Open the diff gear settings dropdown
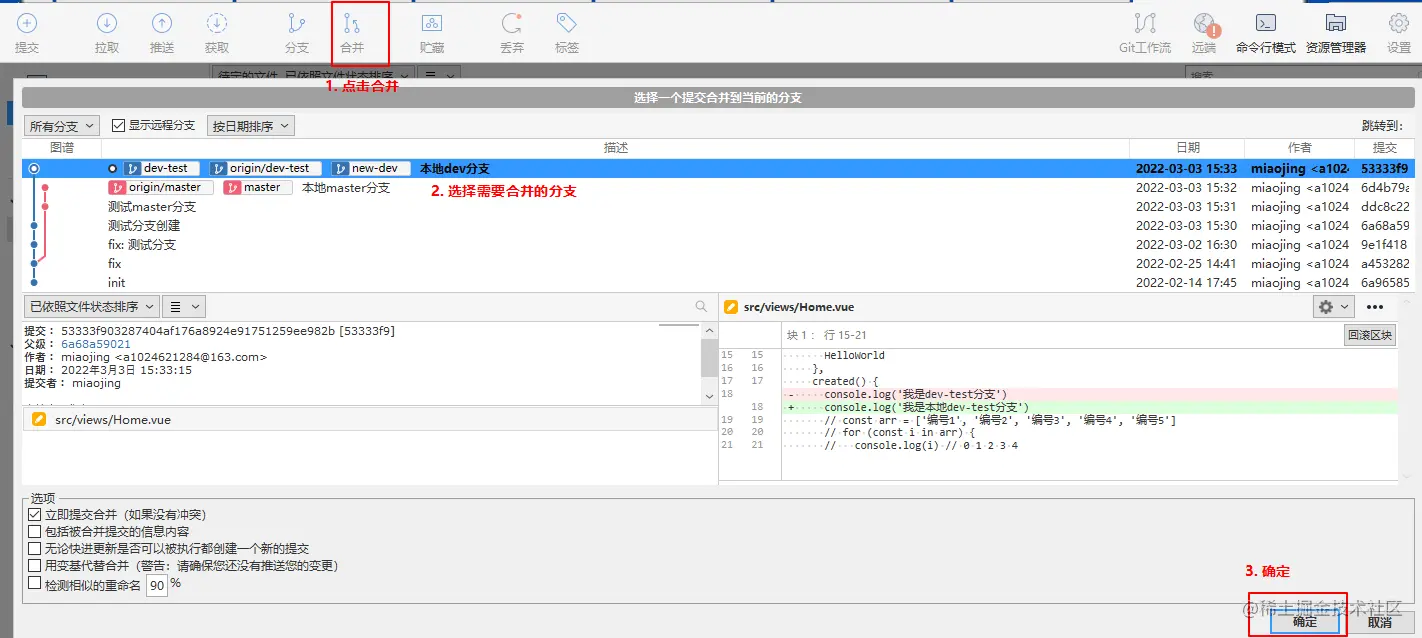This screenshot has height=638, width=1422. 1334,307
